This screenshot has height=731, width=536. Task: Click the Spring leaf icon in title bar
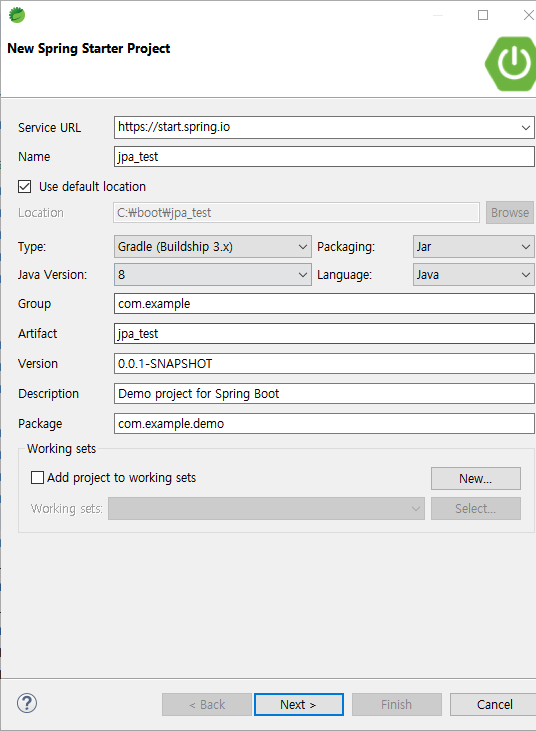(x=17, y=15)
